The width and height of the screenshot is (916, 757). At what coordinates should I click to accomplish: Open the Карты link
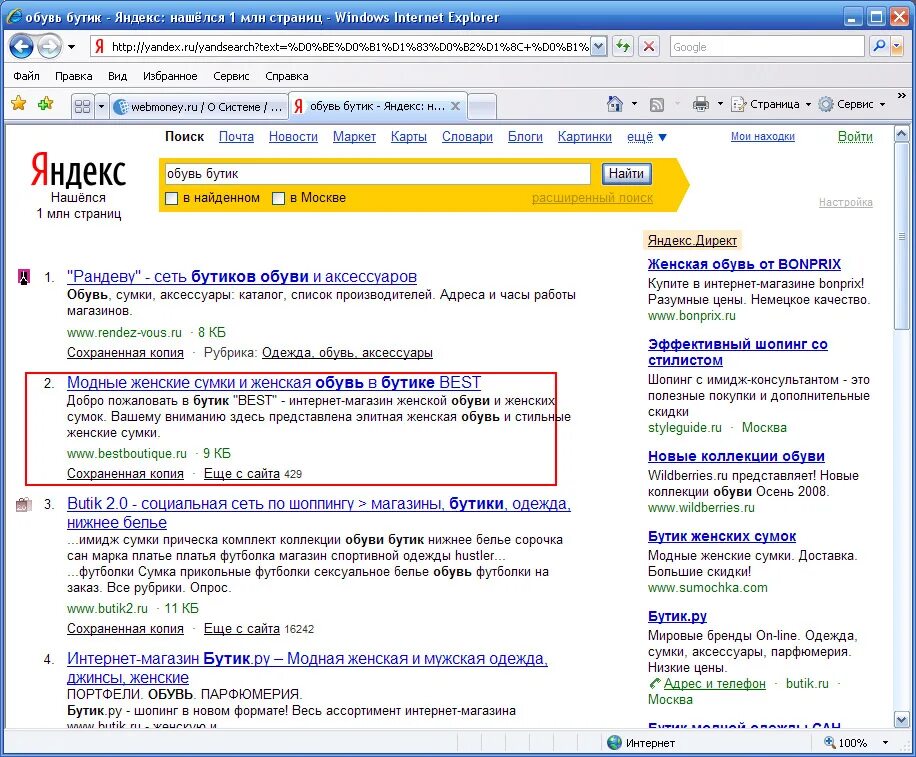tap(408, 137)
